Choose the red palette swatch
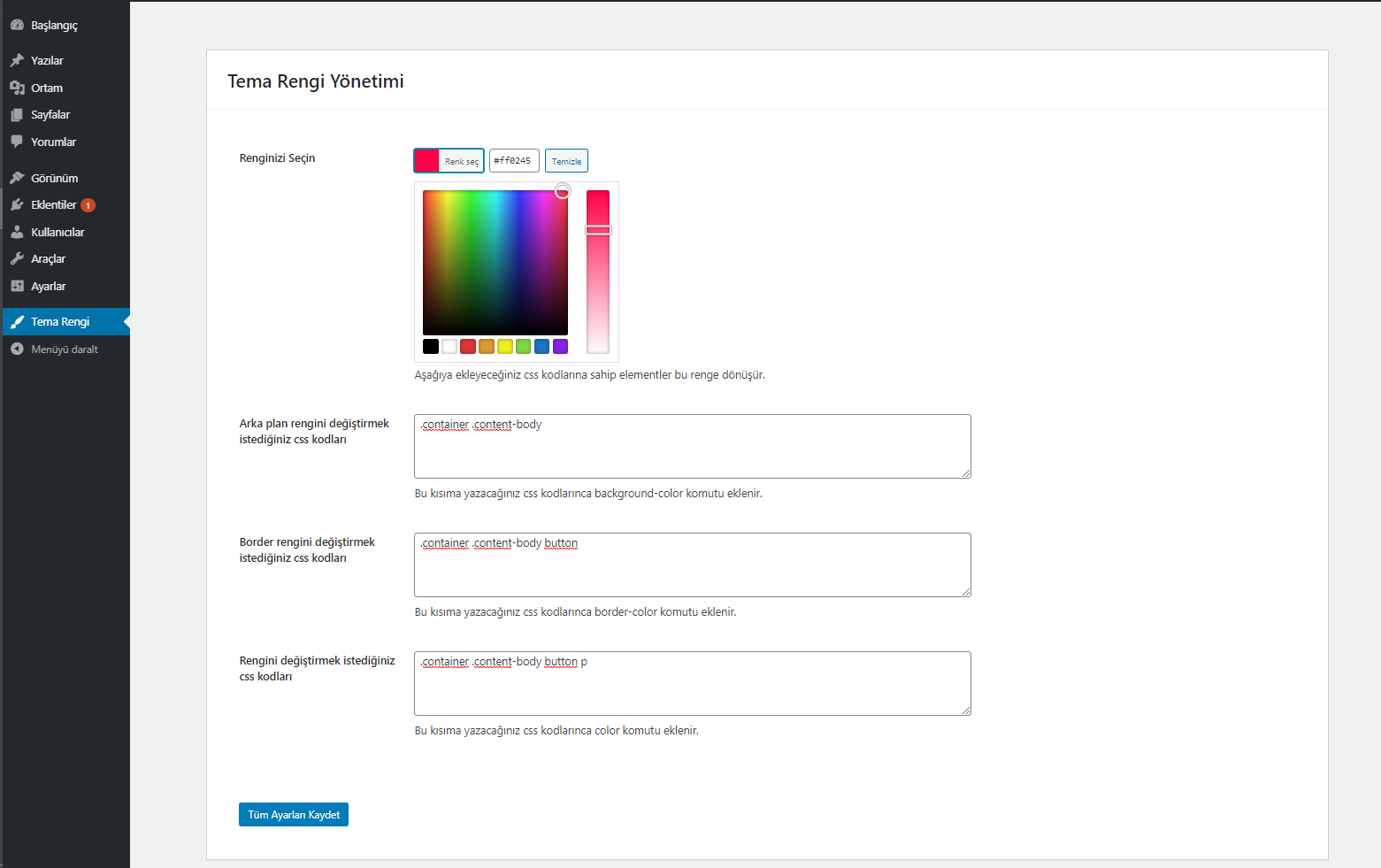Image resolution: width=1381 pixels, height=868 pixels. (468, 347)
